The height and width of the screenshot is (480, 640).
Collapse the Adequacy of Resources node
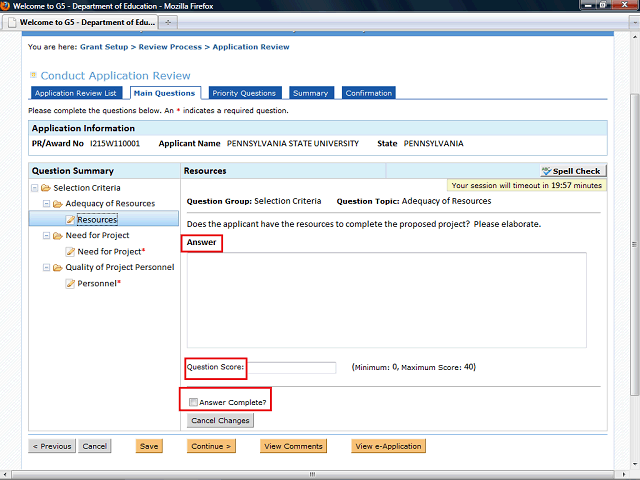coord(46,204)
